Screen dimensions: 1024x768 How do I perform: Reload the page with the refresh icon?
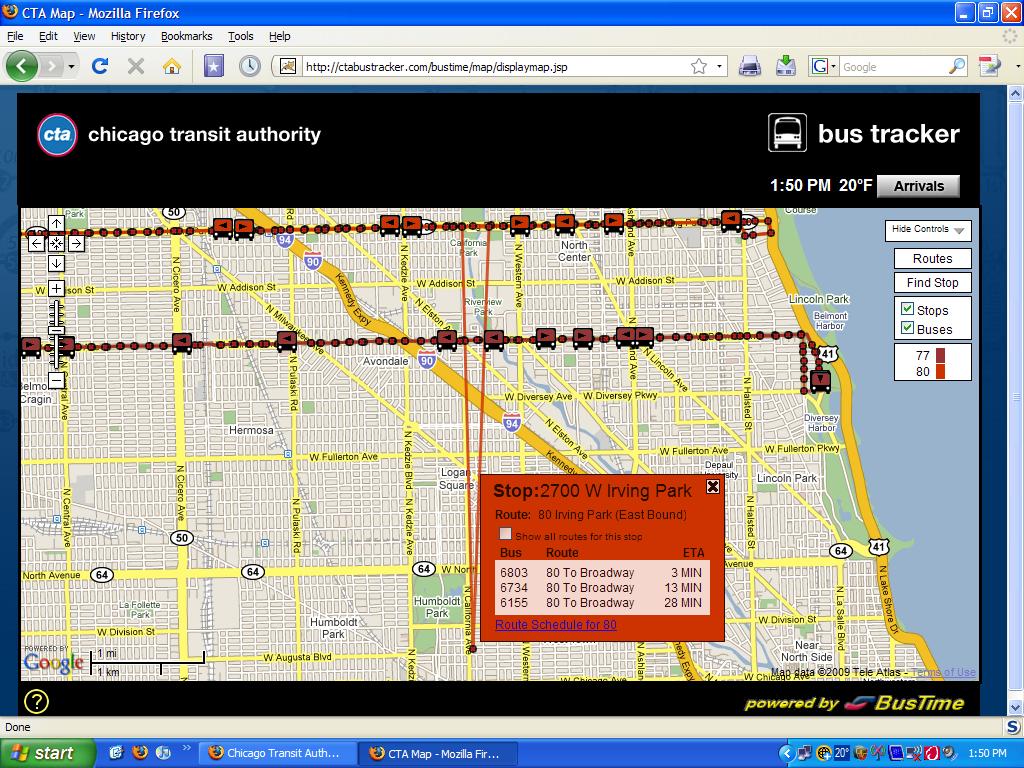[100, 67]
